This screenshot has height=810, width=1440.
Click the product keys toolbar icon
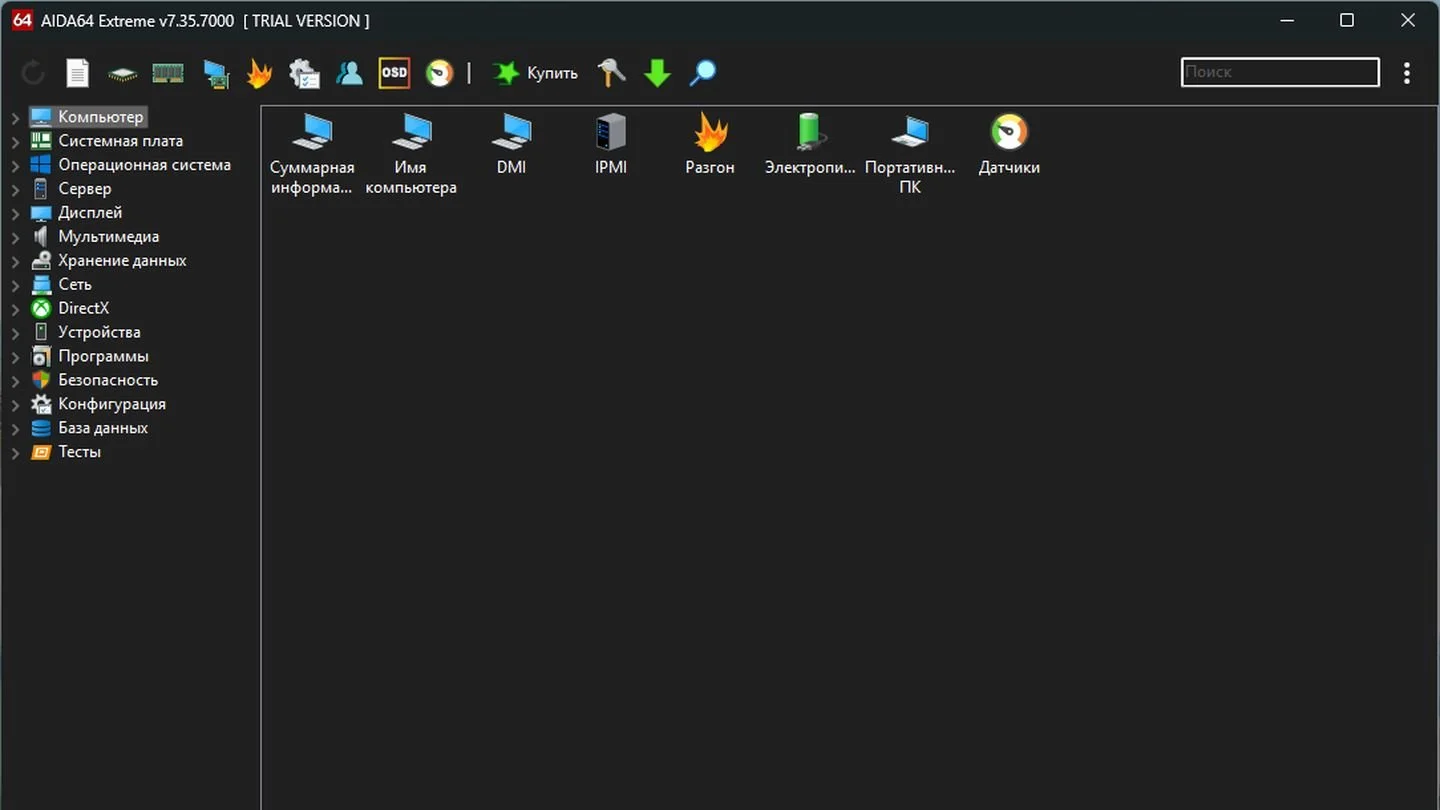coord(612,73)
